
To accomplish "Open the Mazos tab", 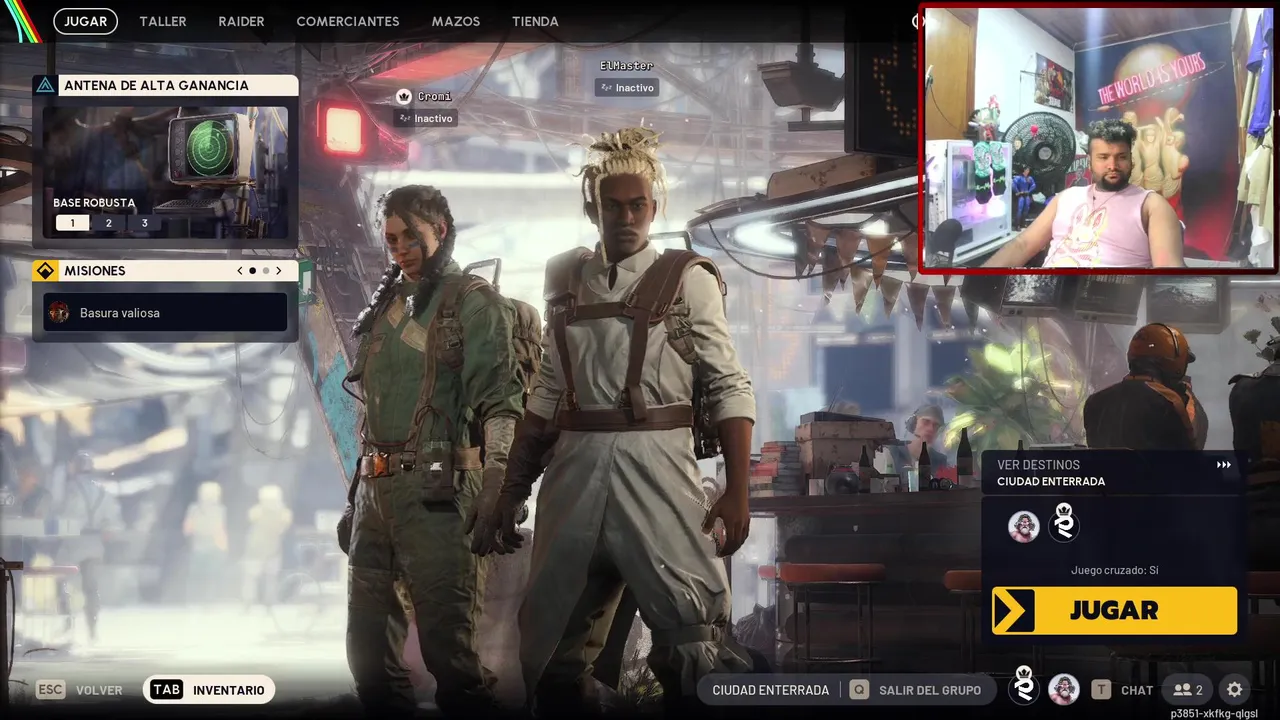I will pos(456,21).
